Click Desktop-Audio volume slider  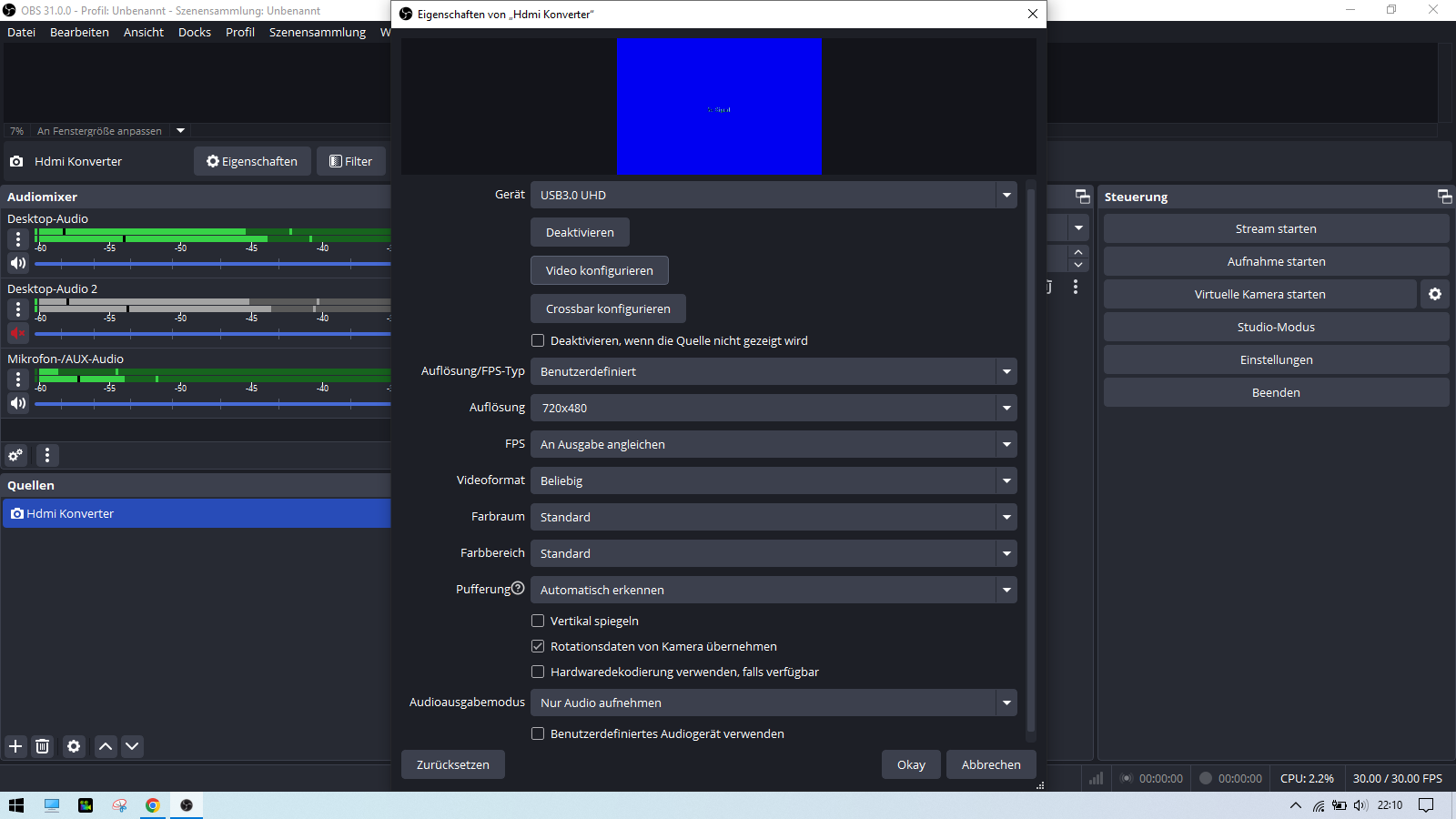click(213, 263)
